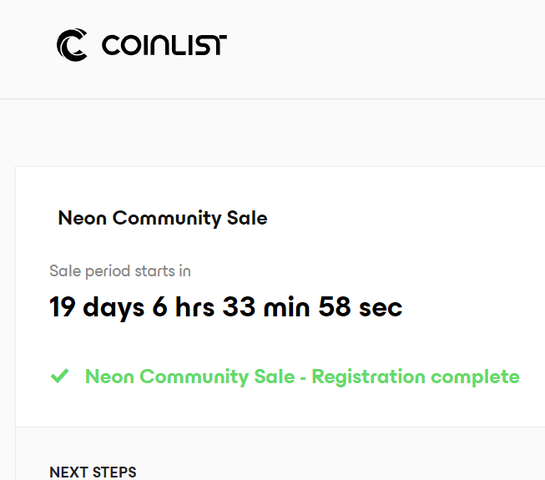545x480 pixels.
Task: Select the word Sale in black heading
Action: click(247, 218)
